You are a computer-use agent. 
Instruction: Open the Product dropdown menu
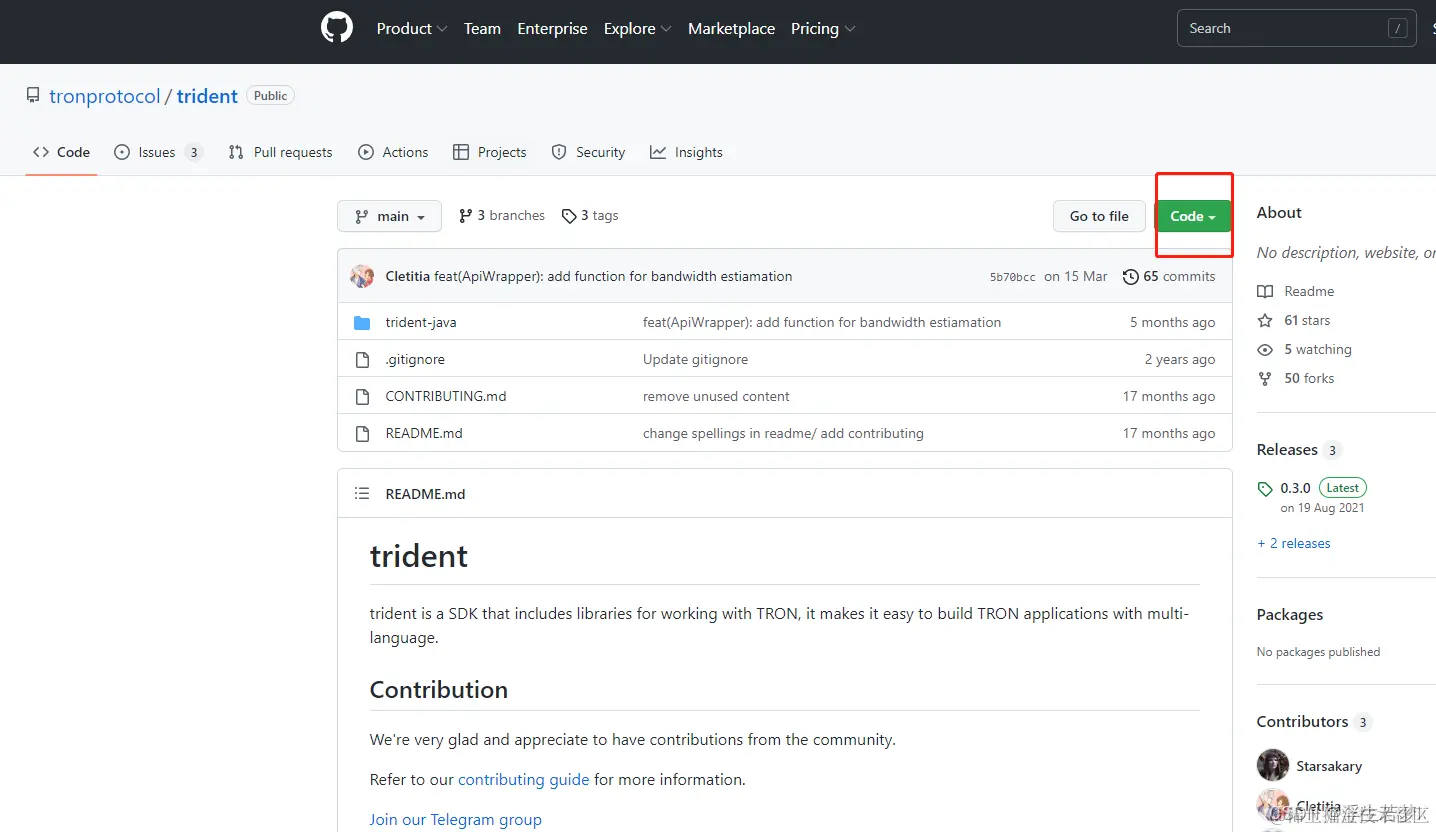[411, 28]
